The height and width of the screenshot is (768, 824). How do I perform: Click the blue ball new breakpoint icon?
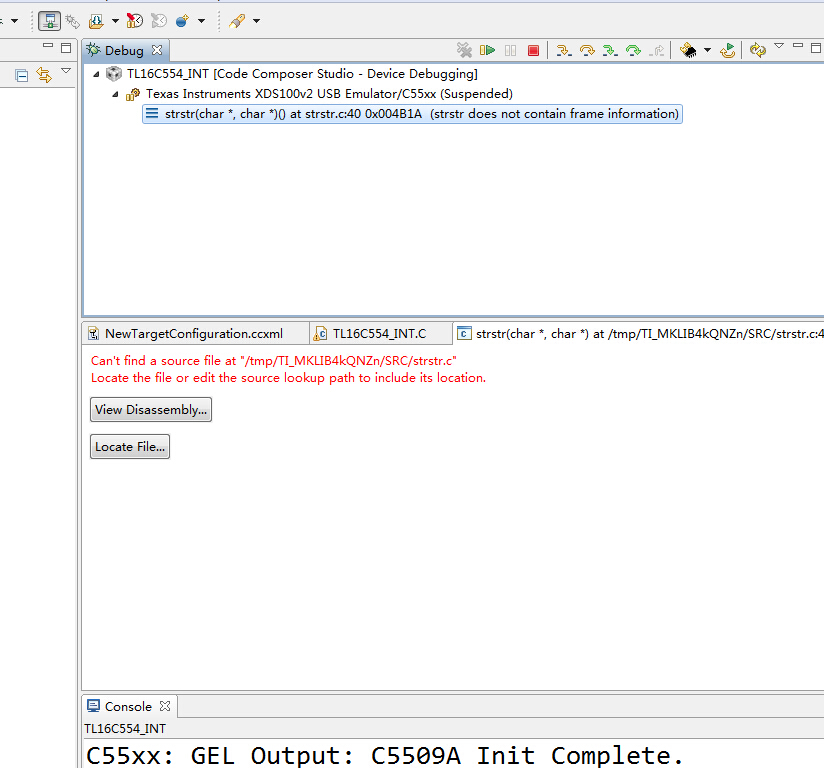[x=182, y=21]
